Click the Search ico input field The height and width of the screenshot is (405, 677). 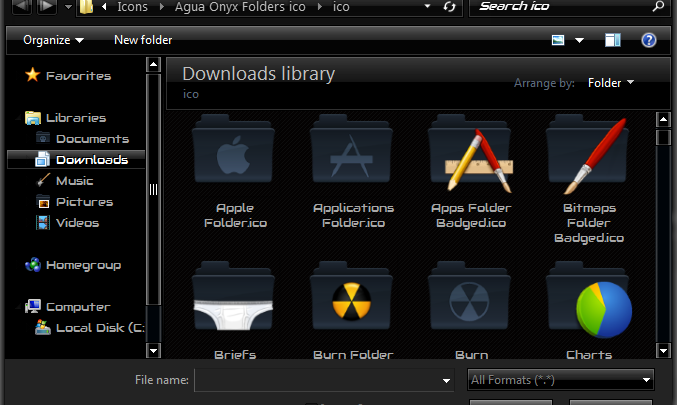click(561, 6)
